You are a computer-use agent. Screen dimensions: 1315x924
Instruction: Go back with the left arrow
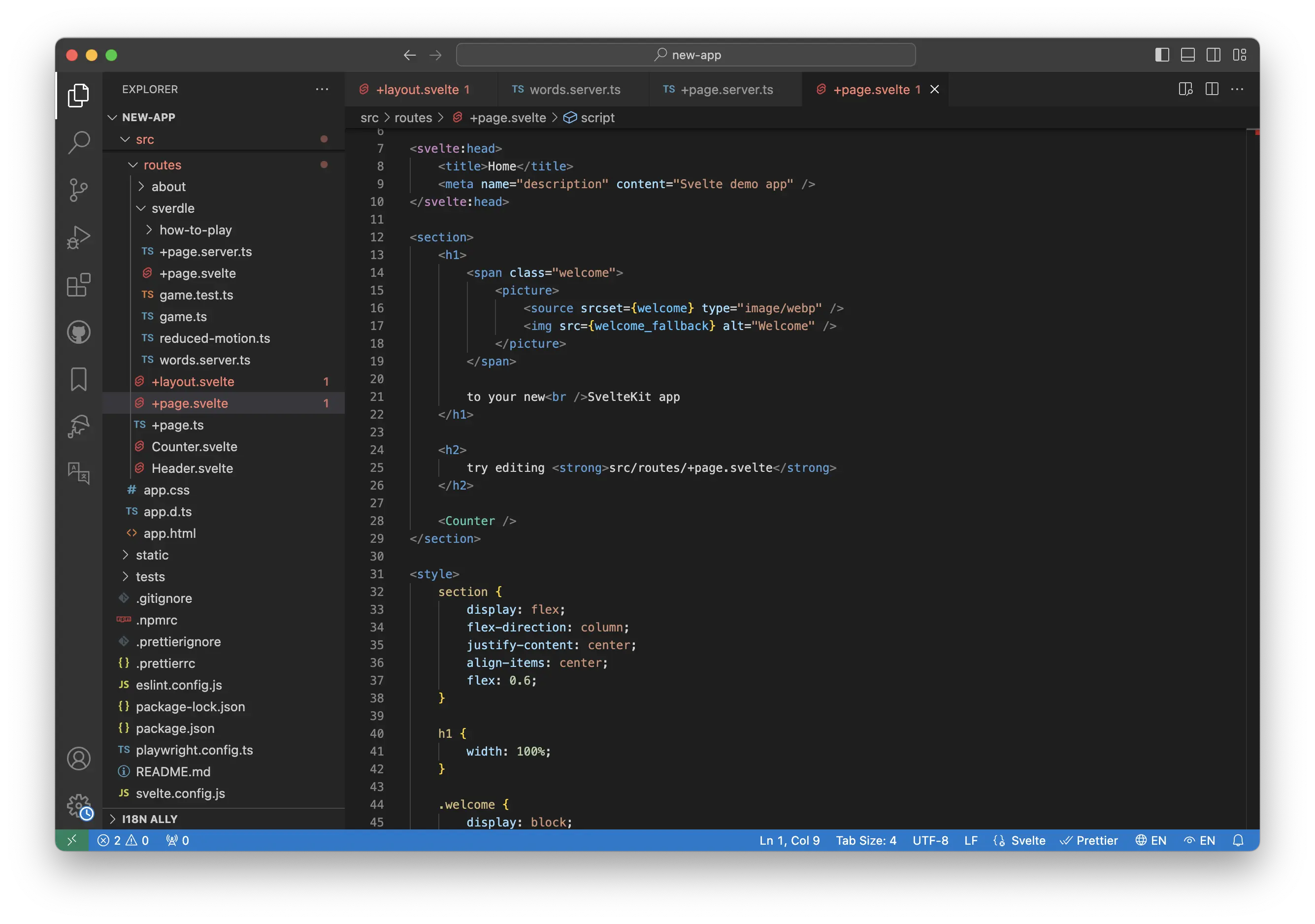click(x=409, y=55)
